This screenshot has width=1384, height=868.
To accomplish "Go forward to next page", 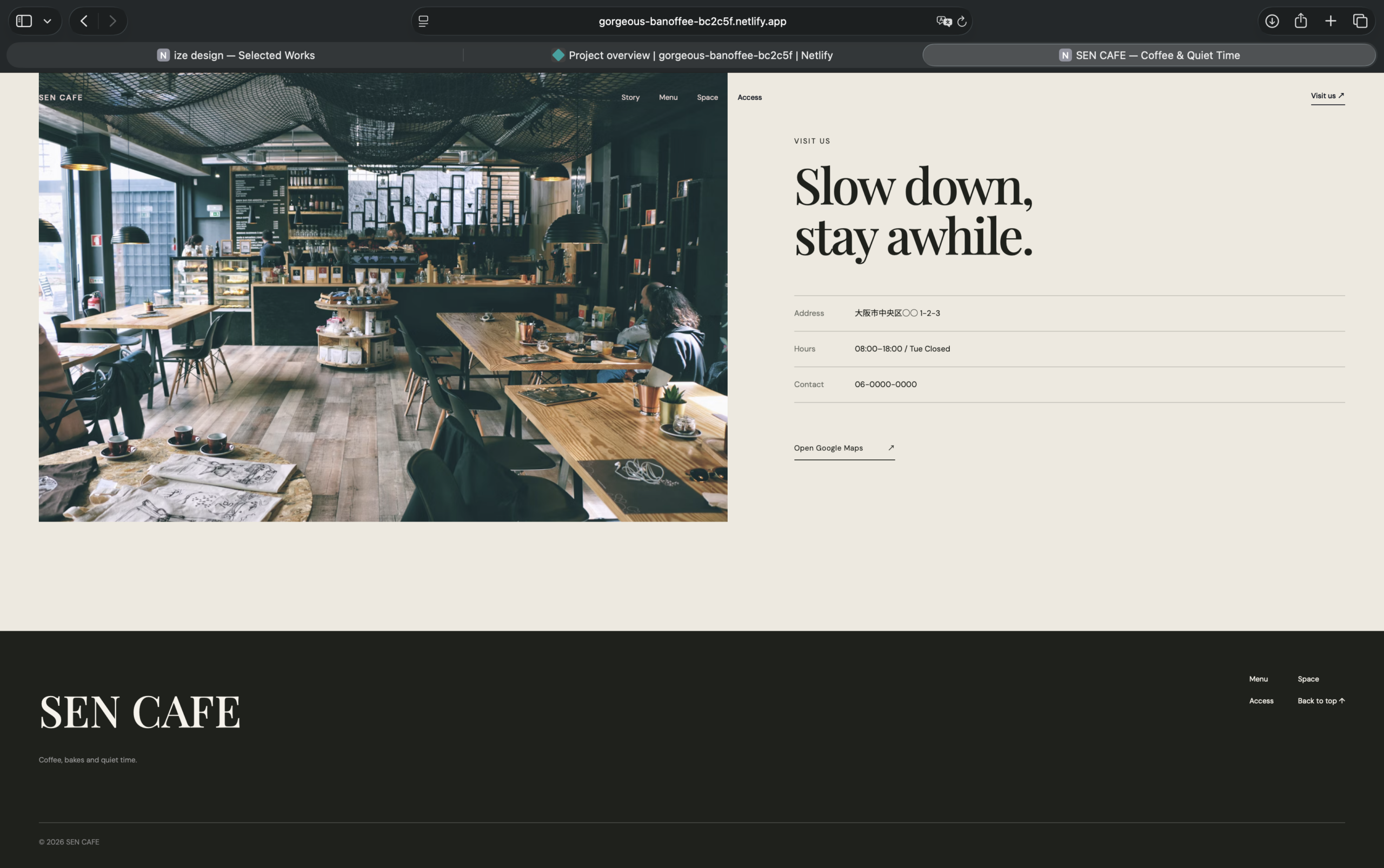I will 112,21.
